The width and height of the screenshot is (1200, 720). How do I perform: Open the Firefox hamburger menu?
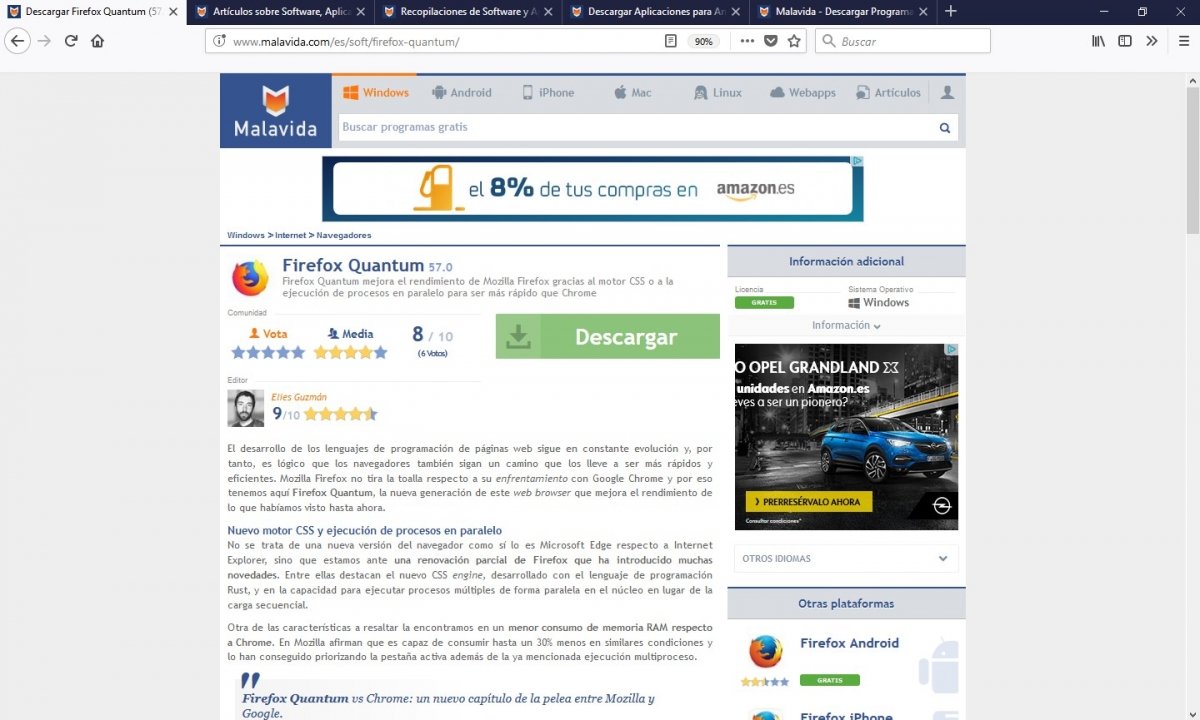pyautogui.click(x=1184, y=41)
